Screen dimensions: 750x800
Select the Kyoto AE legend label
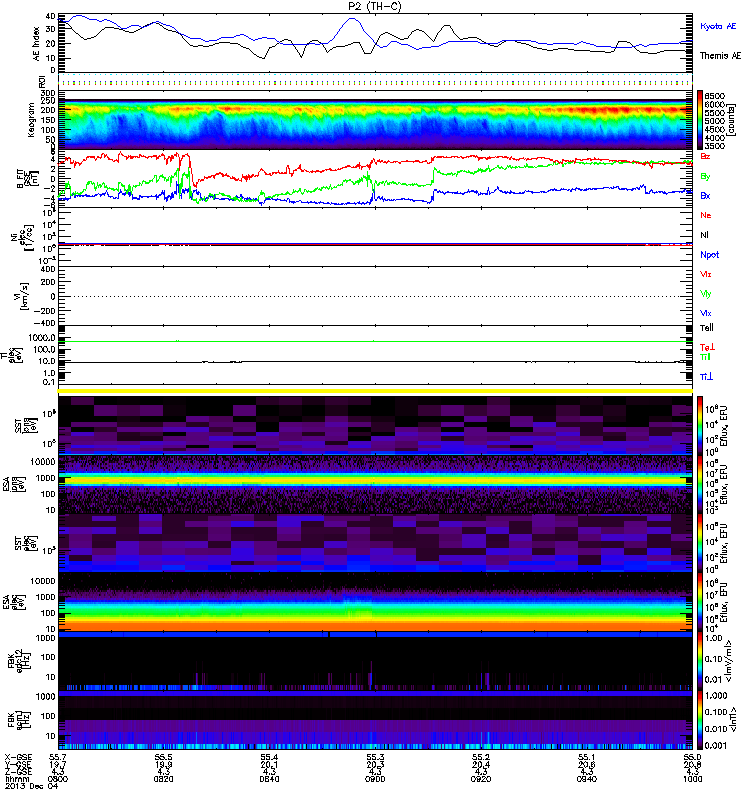click(718, 26)
